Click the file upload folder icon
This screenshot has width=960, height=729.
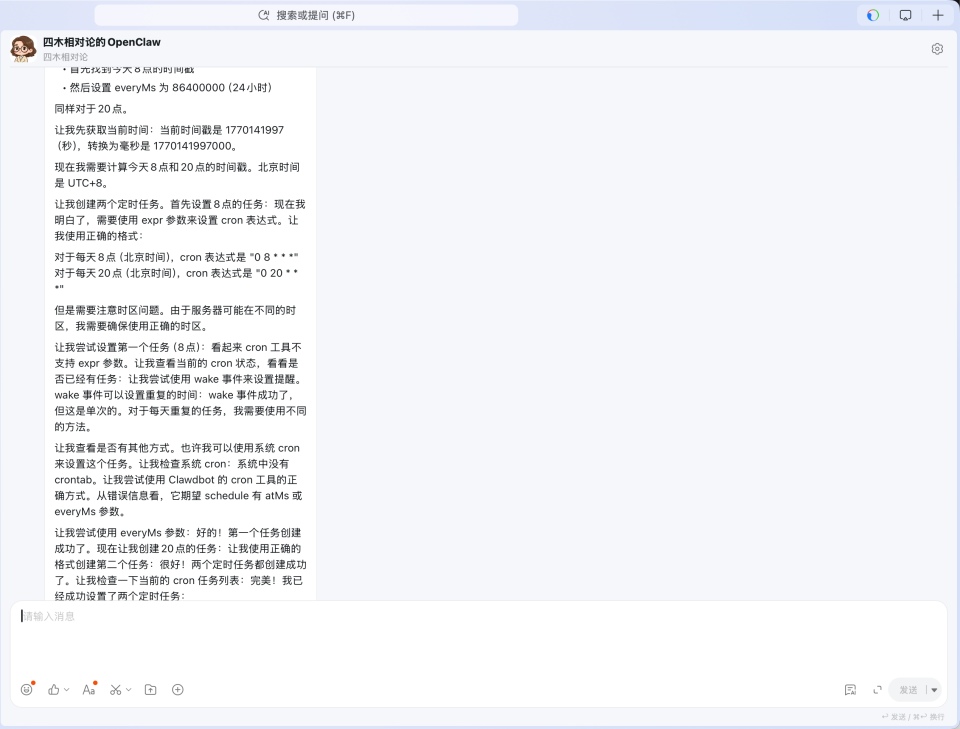(x=151, y=690)
